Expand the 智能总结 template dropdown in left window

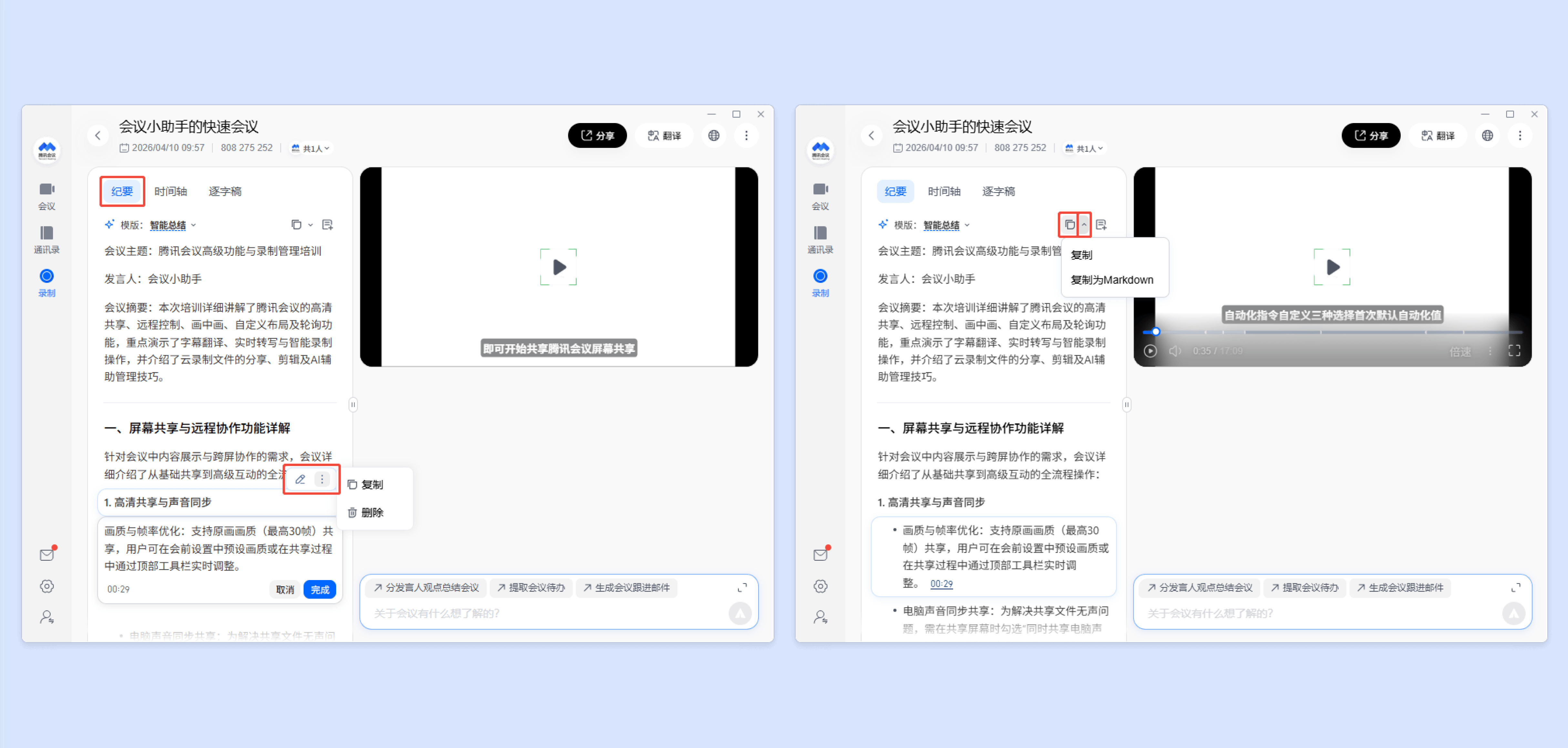173,225
